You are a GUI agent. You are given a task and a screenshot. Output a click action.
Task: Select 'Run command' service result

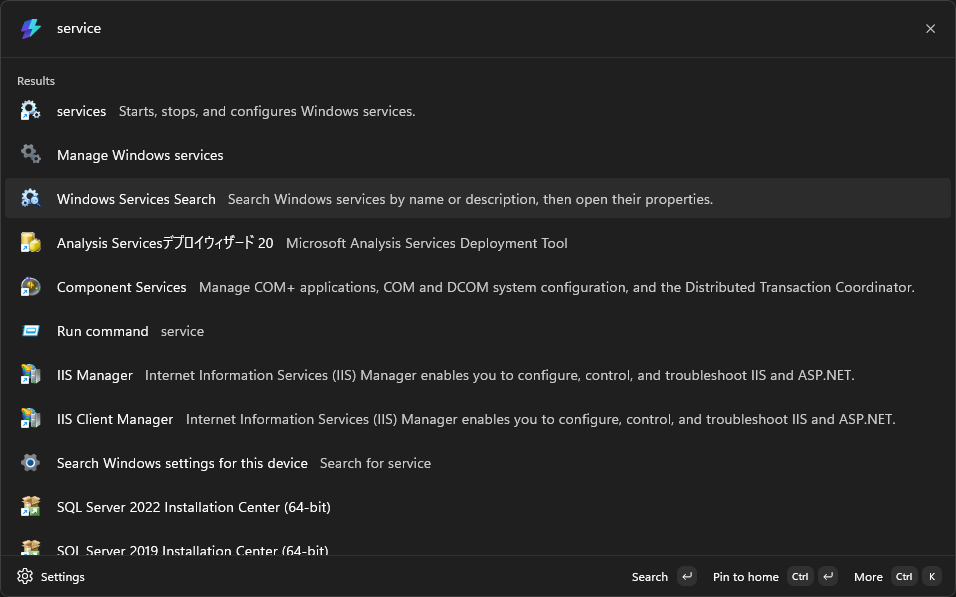point(478,331)
